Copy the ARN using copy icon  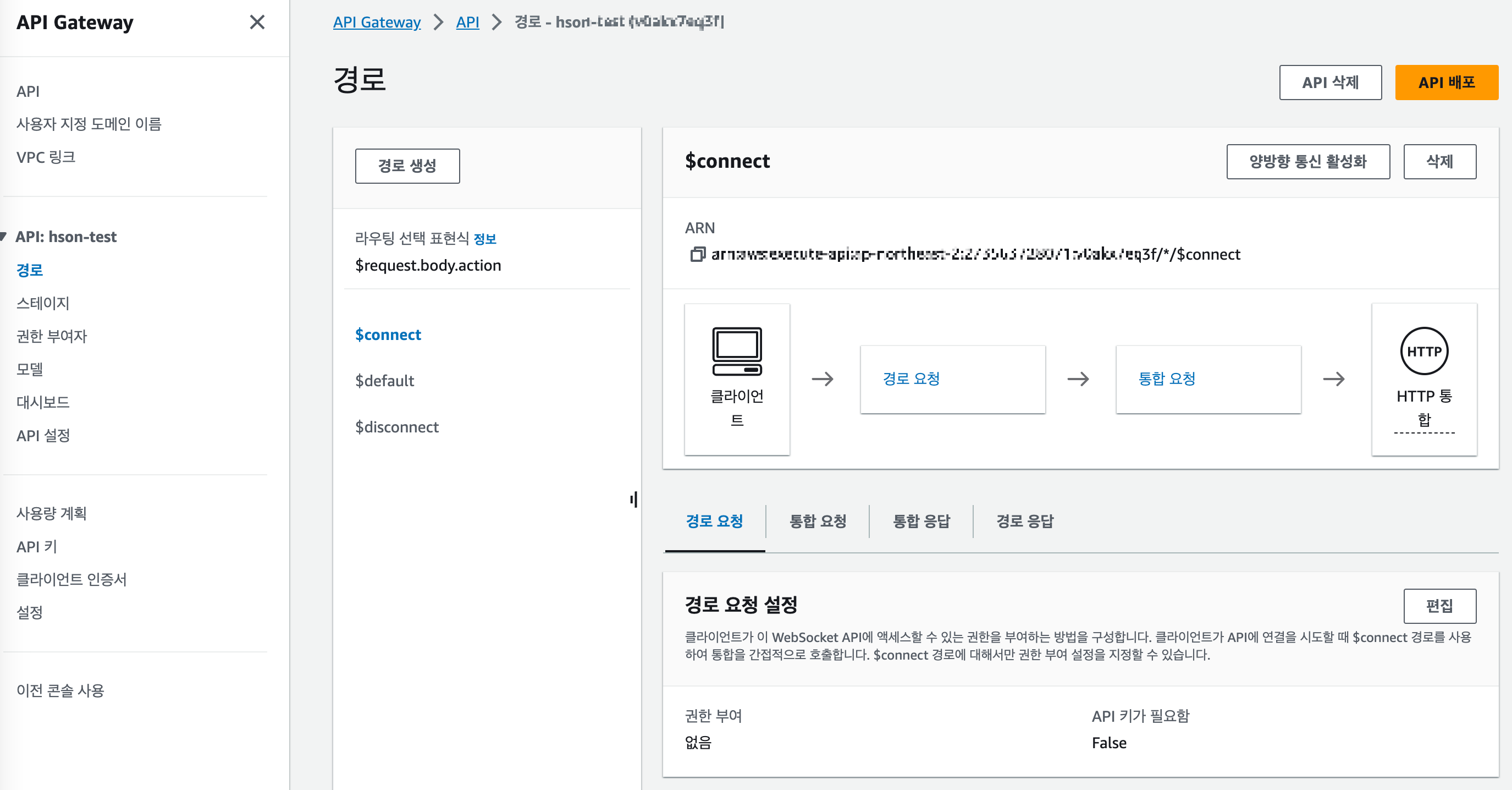[x=697, y=254]
